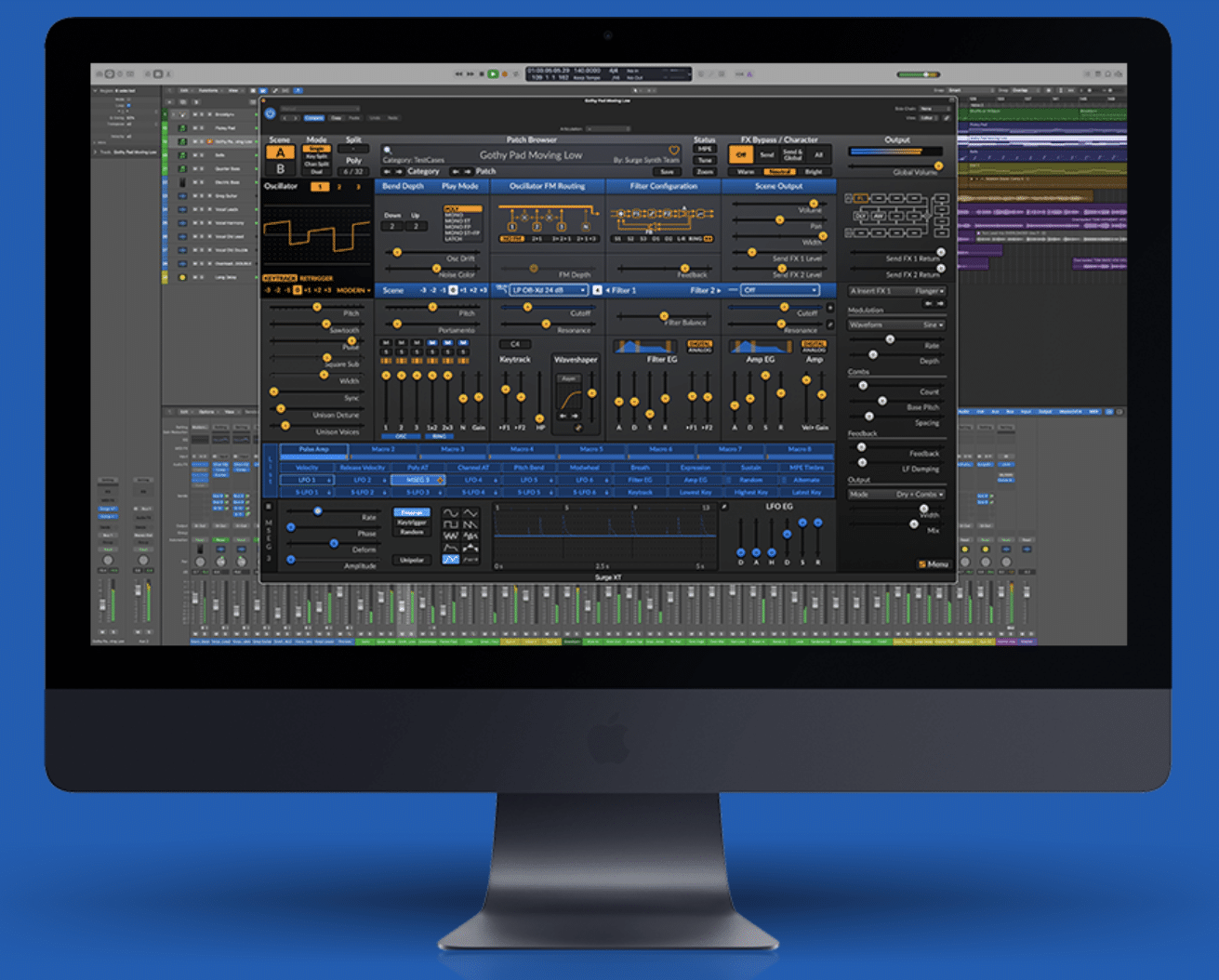Screen dimensions: 1219x980
Task: Select oscillator tab 1
Action: [320, 187]
